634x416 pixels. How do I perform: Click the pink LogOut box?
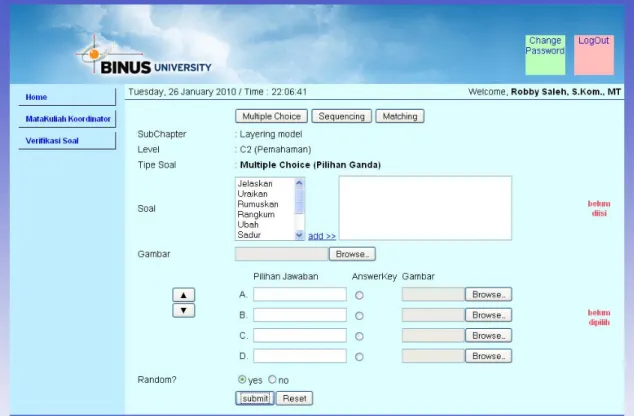tap(594, 55)
